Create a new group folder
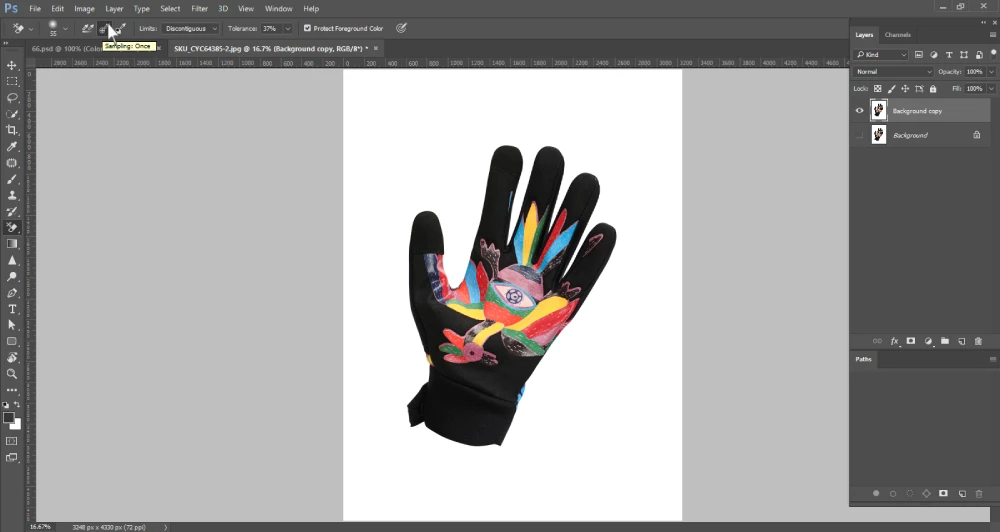The image size is (1000, 532). tap(945, 341)
